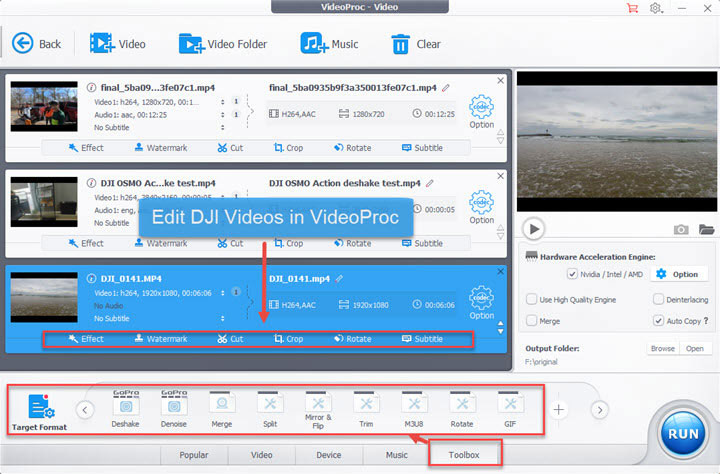The image size is (720, 474).
Task: Take a snapshot with camera icon
Action: [681, 229]
